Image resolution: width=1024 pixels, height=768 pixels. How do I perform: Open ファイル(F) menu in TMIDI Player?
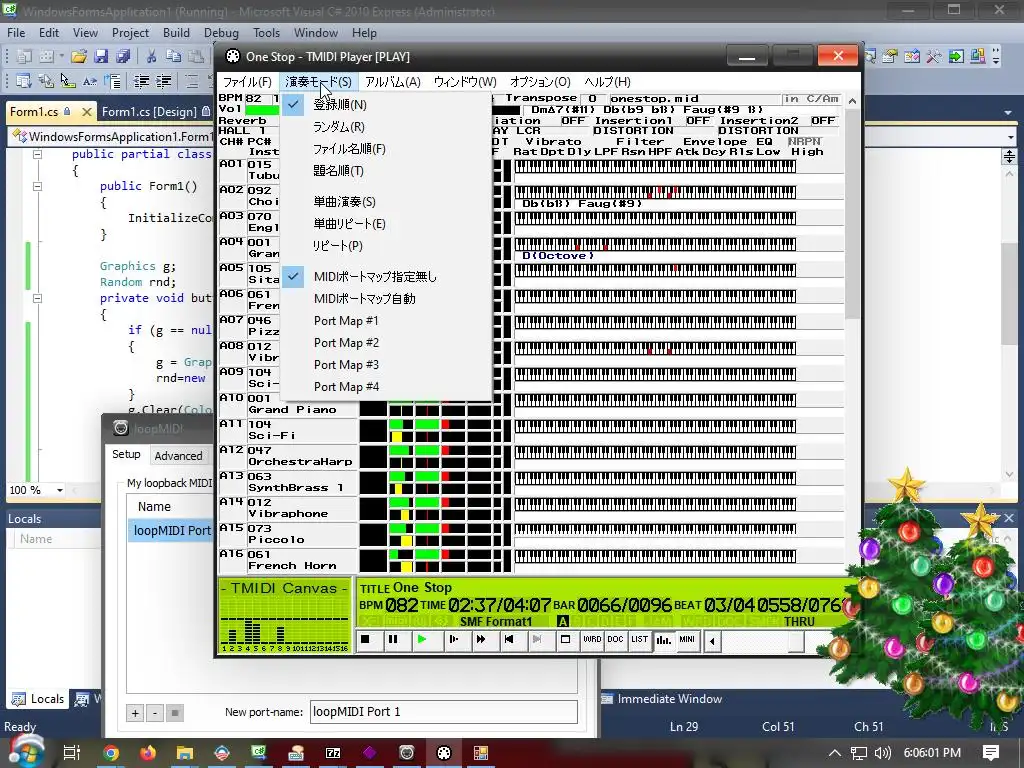pos(247,82)
